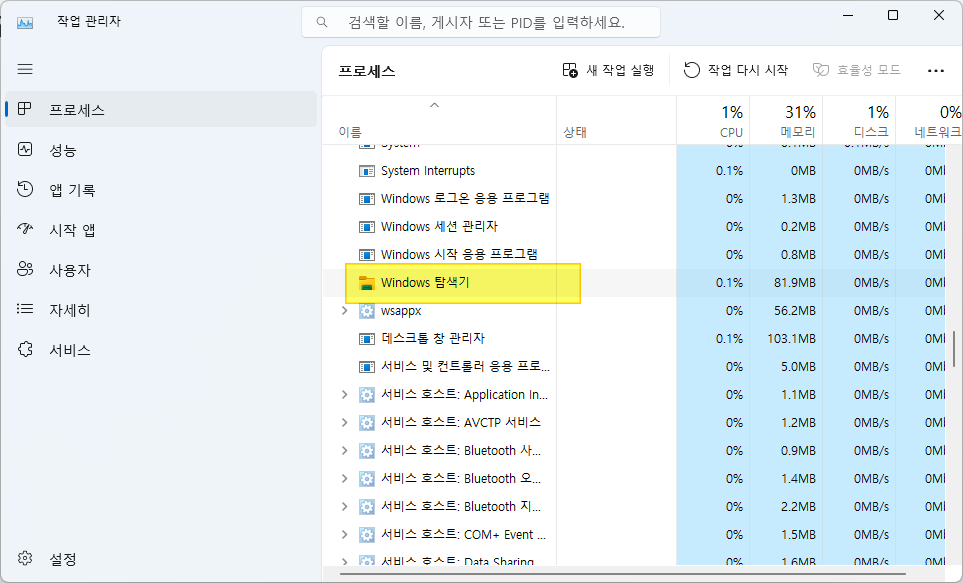Click the 서비스 puzzle-piece icon
The width and height of the screenshot is (963, 583).
tap(25, 349)
